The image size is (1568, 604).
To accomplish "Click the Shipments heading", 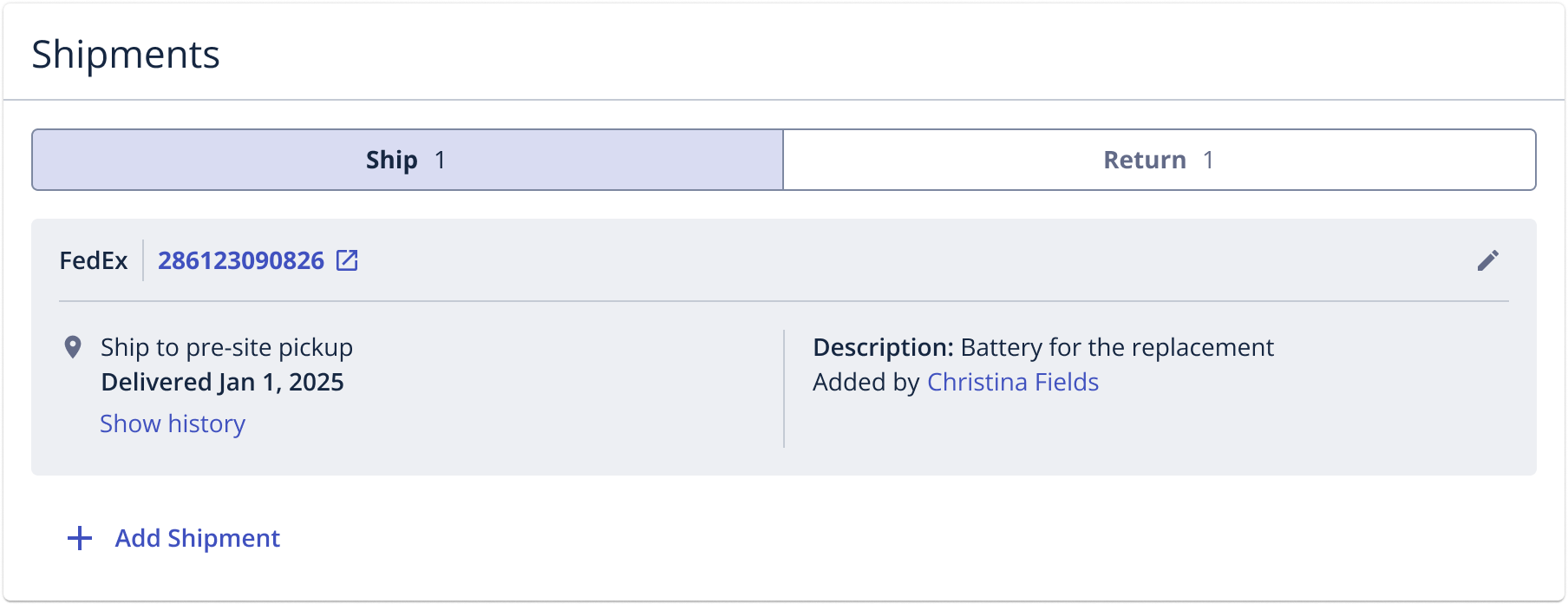I will 126,55.
